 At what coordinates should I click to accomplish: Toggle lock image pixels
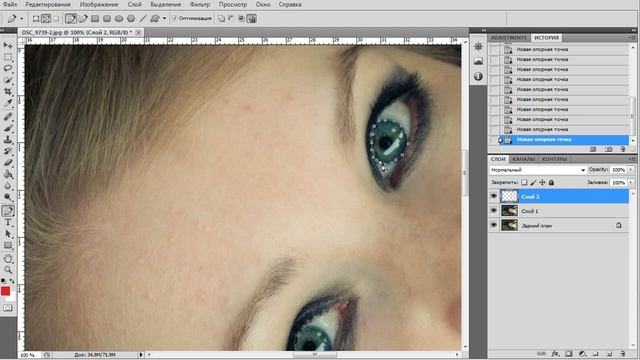coord(533,182)
